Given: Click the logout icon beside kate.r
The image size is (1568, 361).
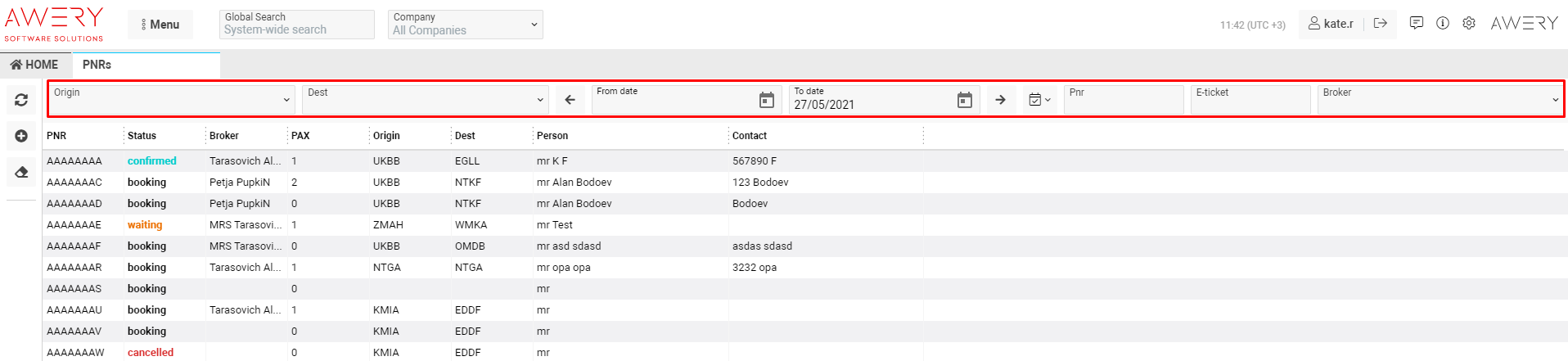Looking at the screenshot, I should (x=1381, y=24).
